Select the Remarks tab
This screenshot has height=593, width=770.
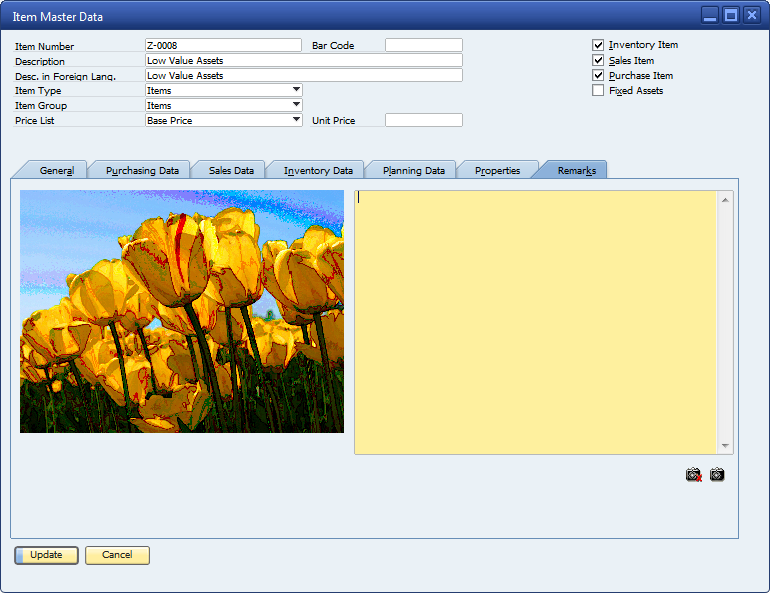[577, 170]
